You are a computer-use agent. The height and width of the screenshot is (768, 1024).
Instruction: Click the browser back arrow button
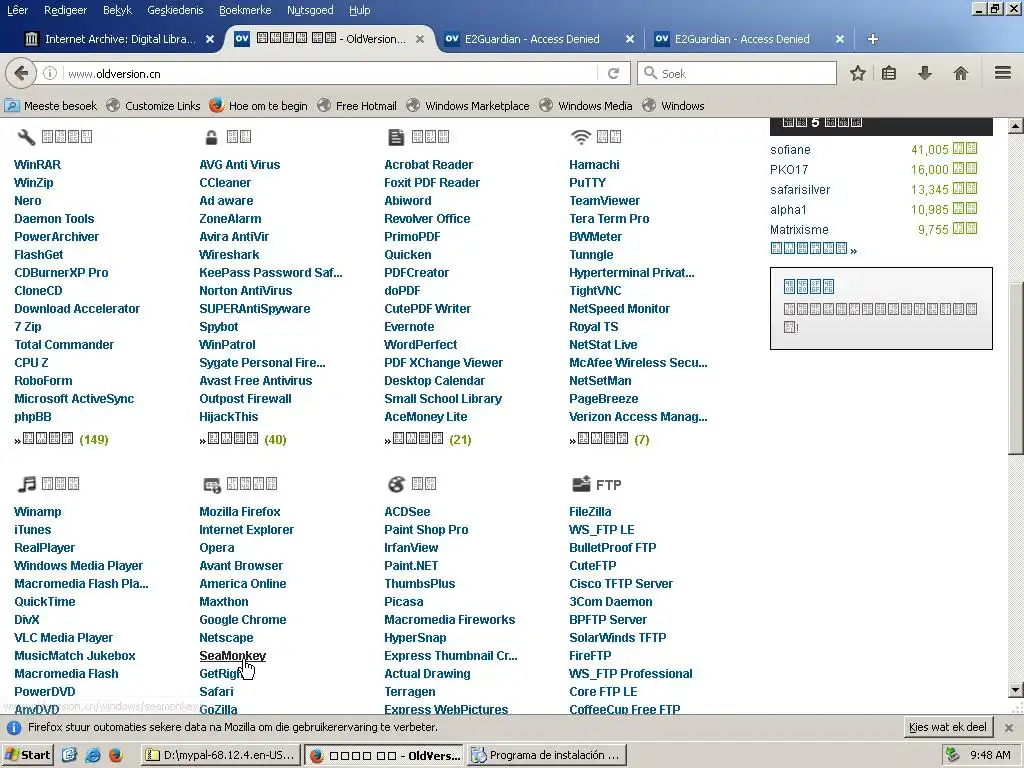21,73
